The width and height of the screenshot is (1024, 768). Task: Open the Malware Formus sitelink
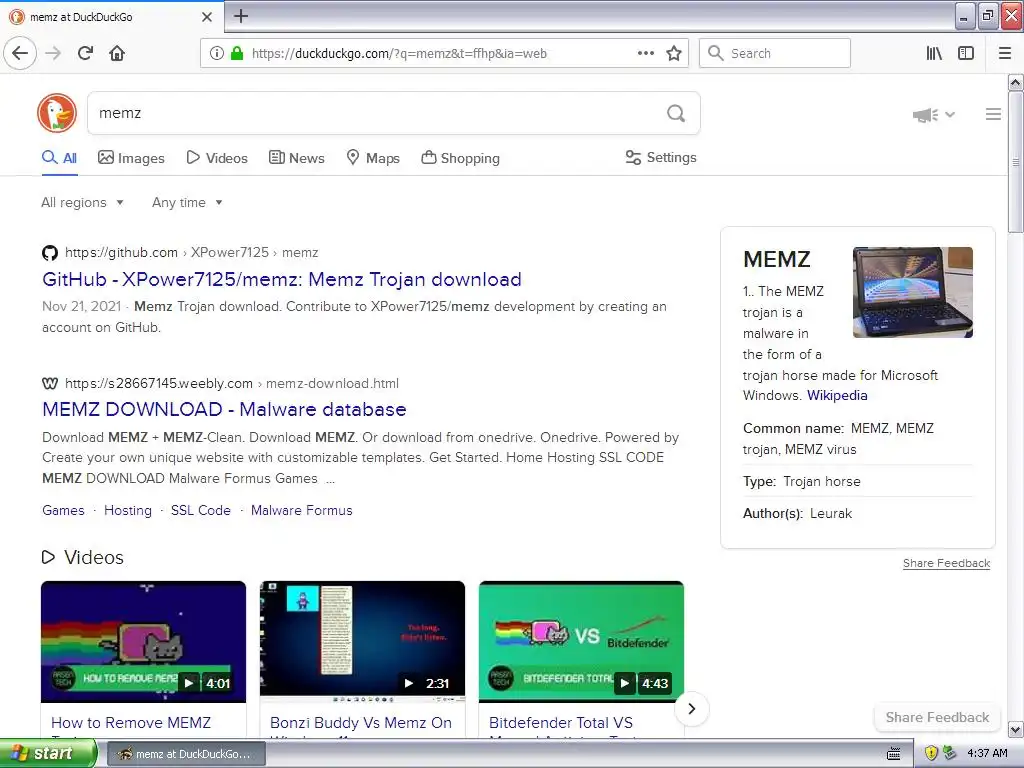(x=302, y=511)
